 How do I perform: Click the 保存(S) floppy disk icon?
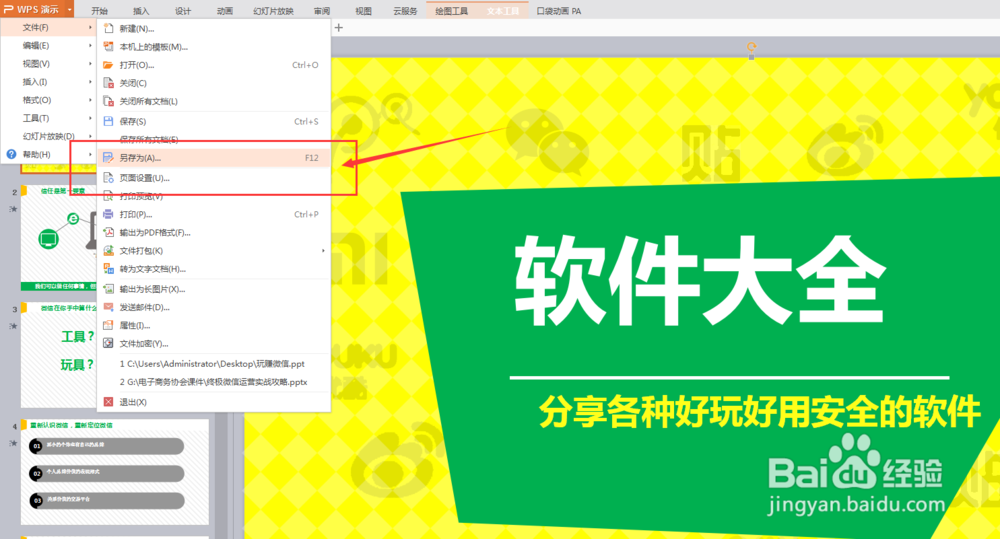[x=108, y=121]
